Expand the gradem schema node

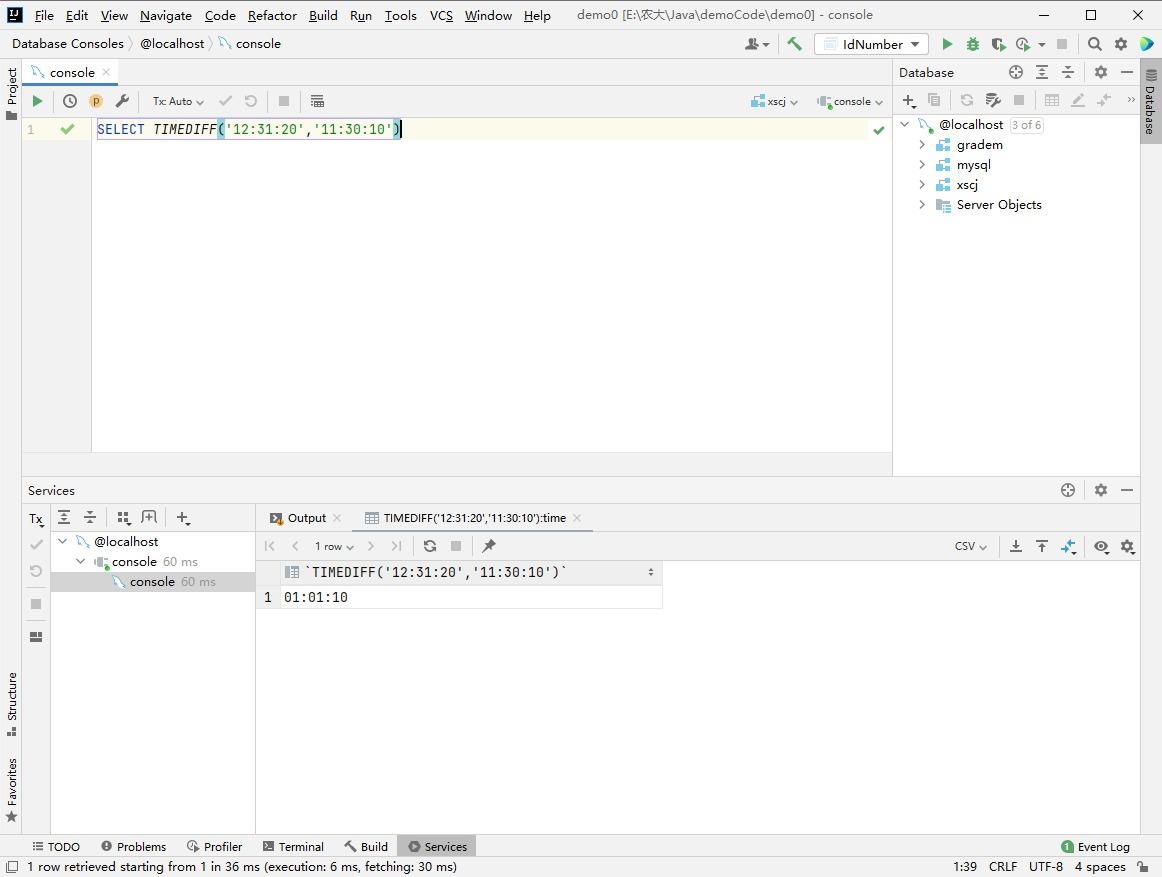[922, 145]
